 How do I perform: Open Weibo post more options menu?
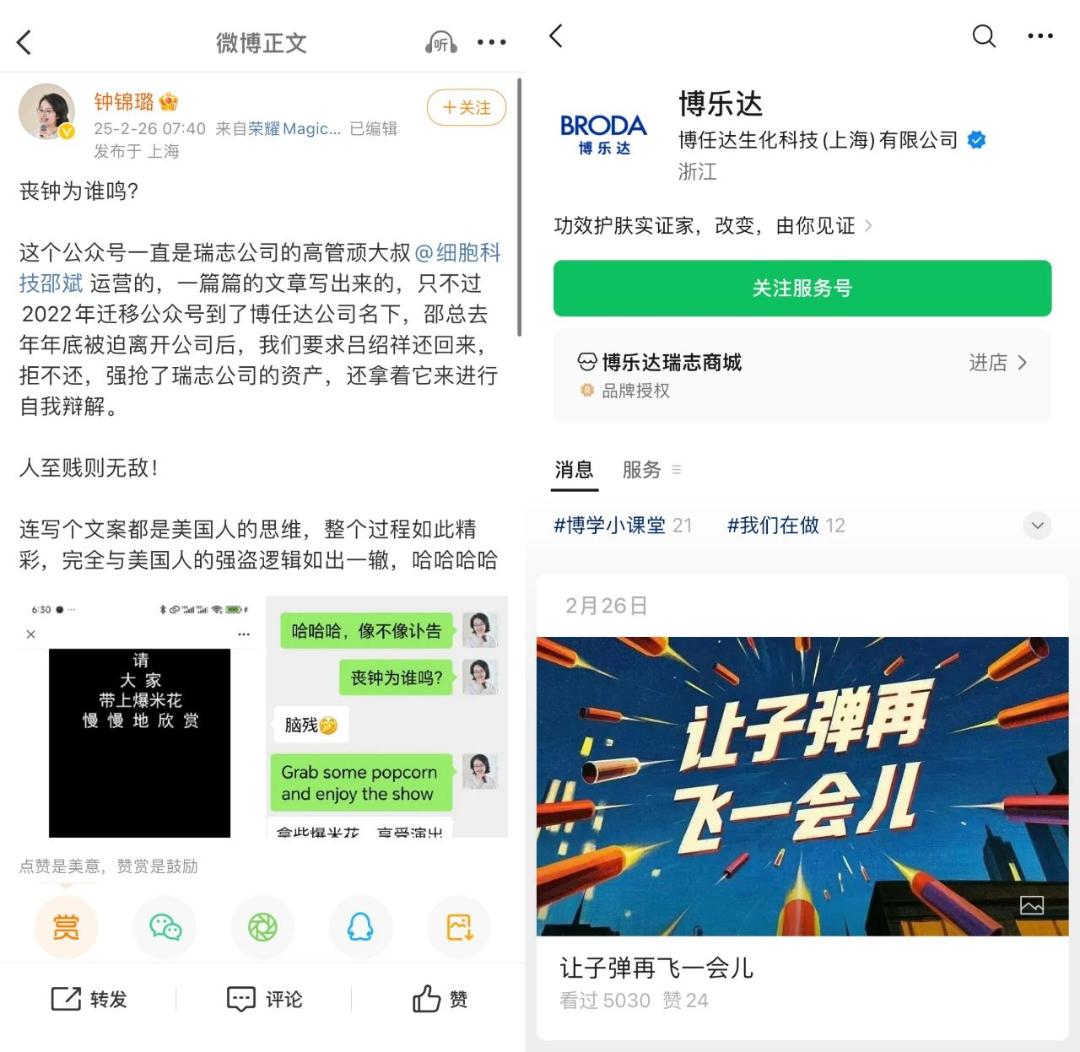tap(492, 42)
